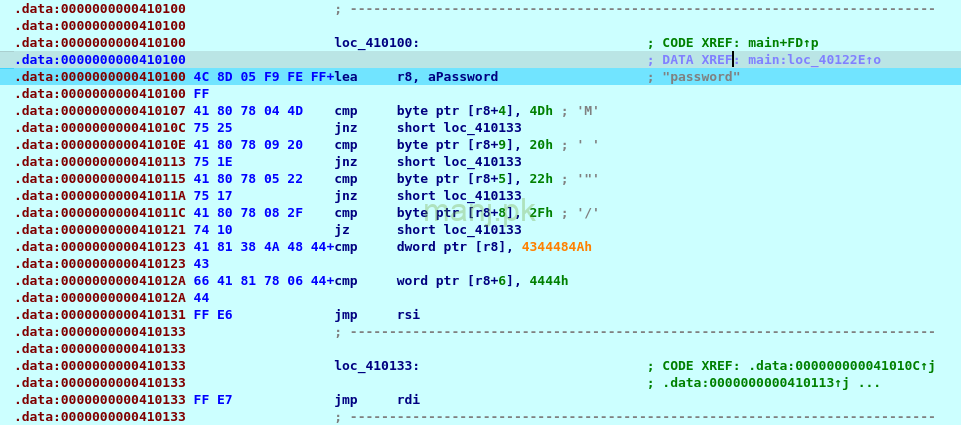Click loc_410133 target at address 41011A
The image size is (961, 425).
[483, 196]
